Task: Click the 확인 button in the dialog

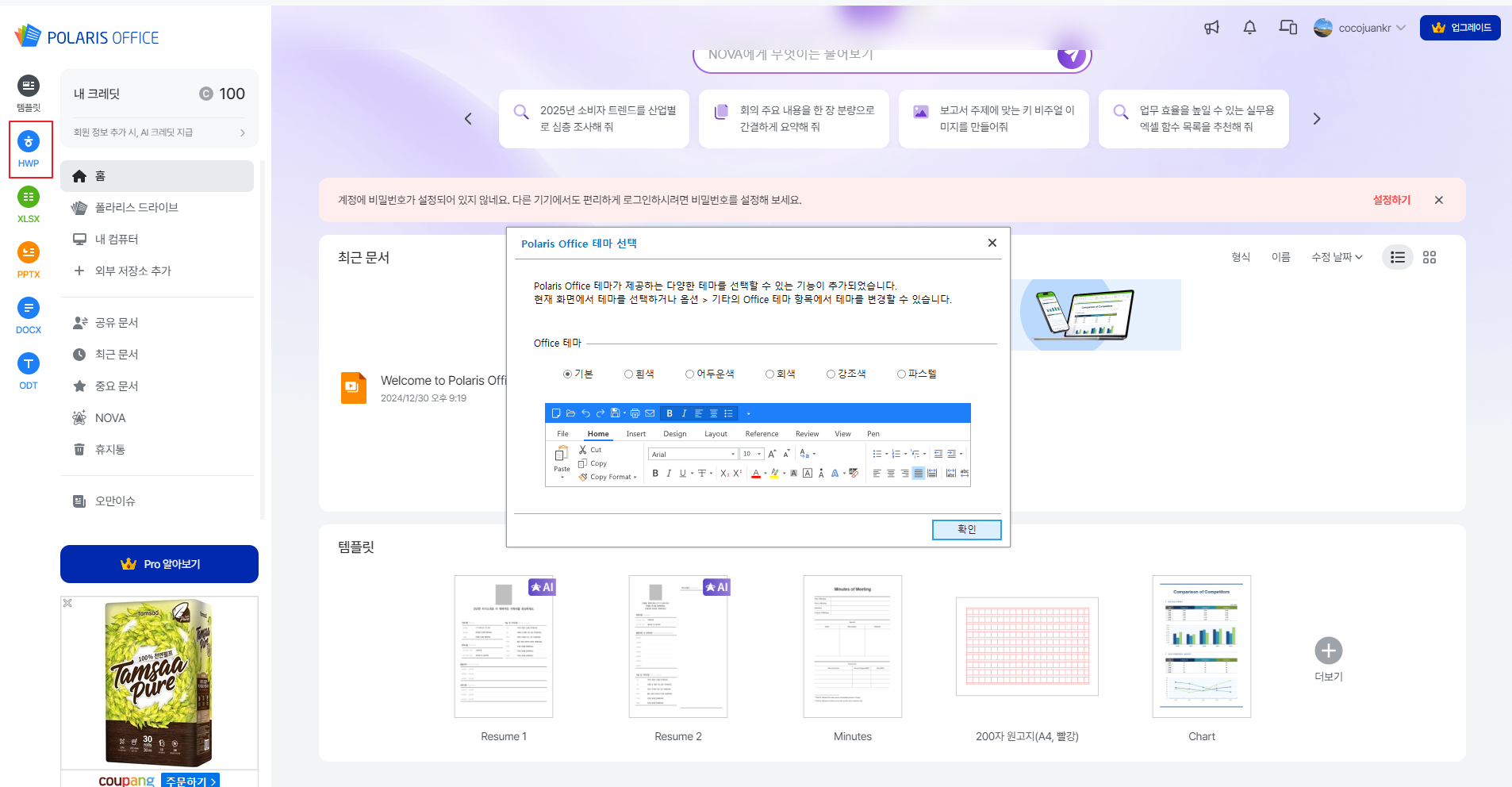Action: coord(966,529)
